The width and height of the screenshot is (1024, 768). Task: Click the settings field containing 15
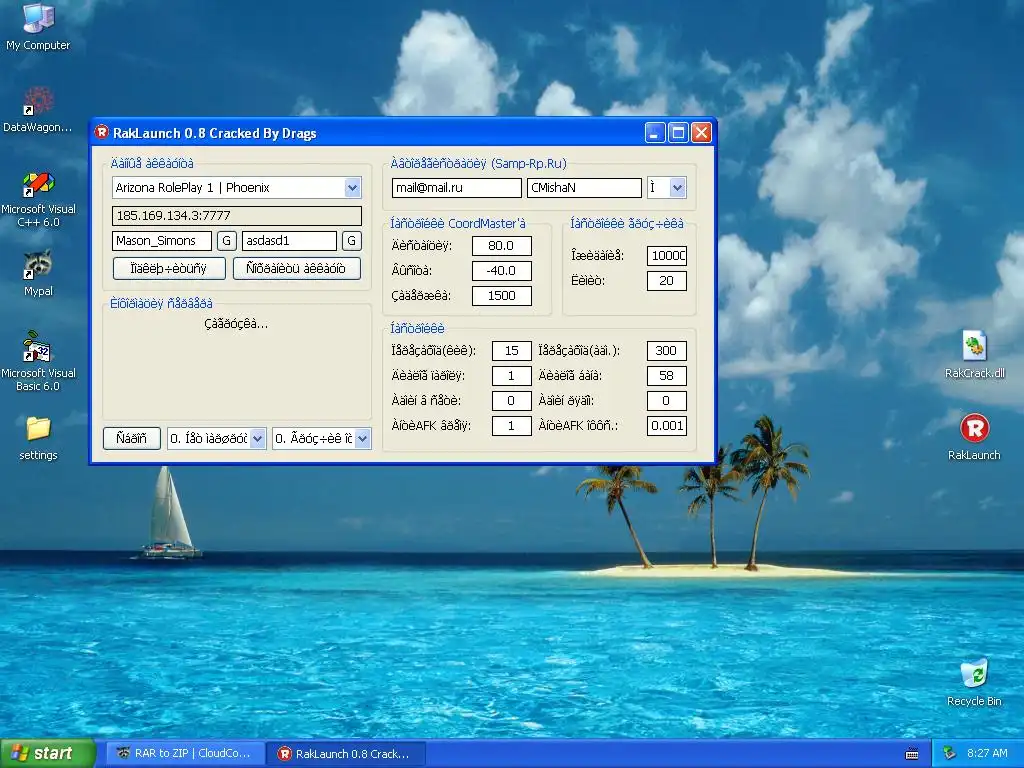pos(511,351)
